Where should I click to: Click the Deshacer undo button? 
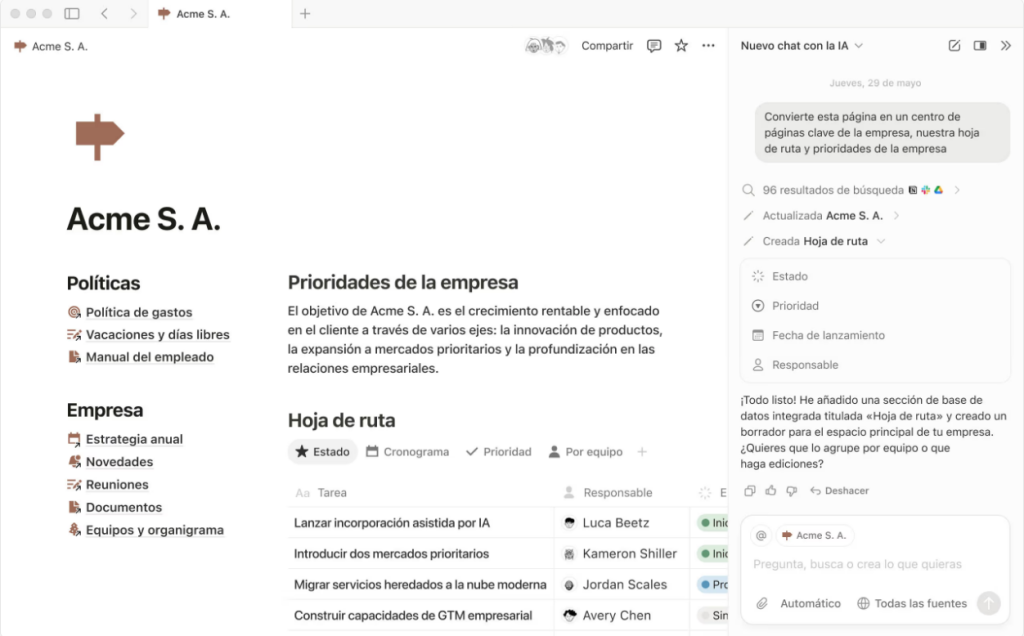(x=839, y=491)
